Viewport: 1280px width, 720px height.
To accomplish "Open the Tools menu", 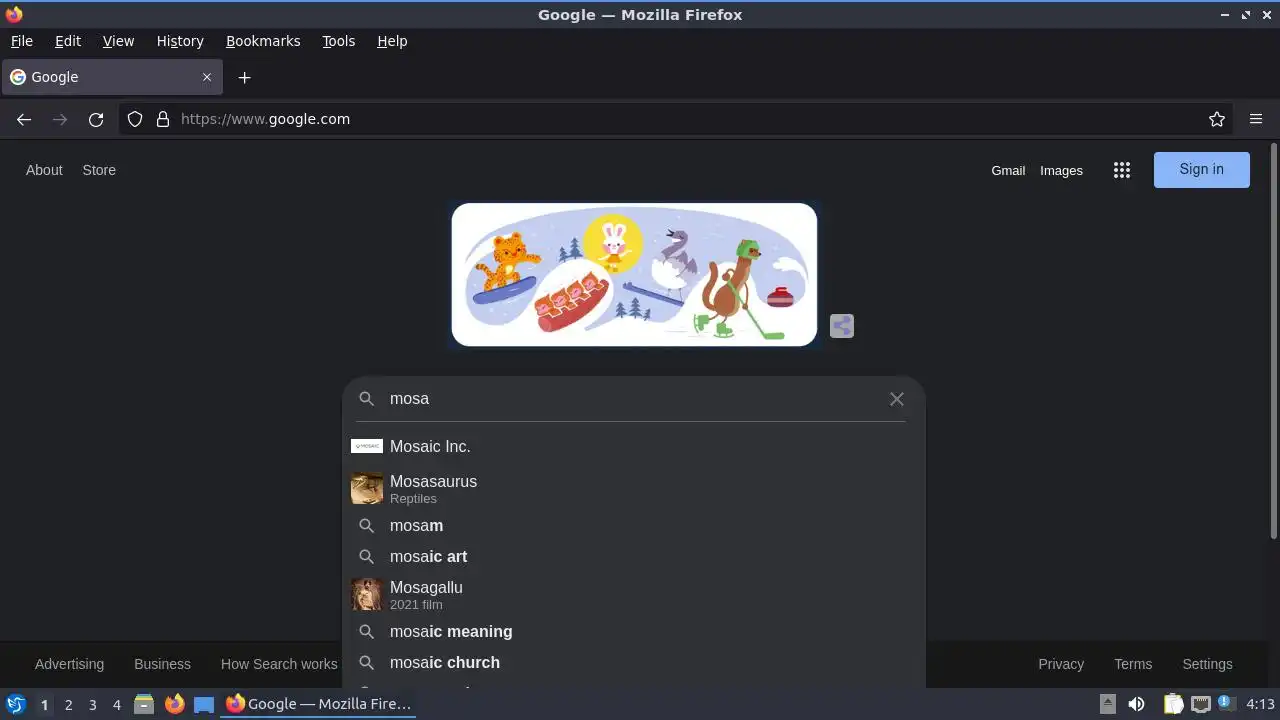I will click(x=338, y=41).
